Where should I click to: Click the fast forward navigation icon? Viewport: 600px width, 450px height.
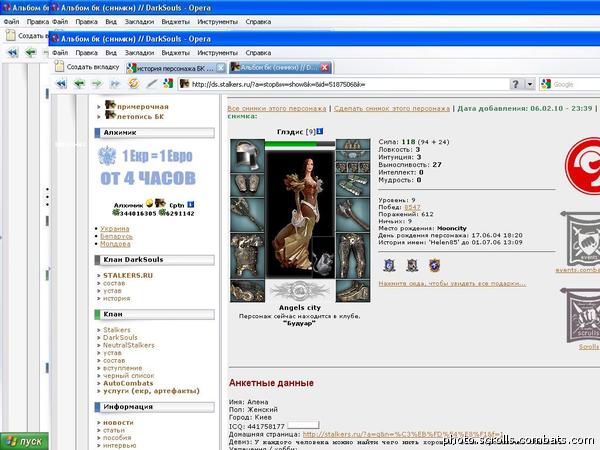tap(115, 83)
